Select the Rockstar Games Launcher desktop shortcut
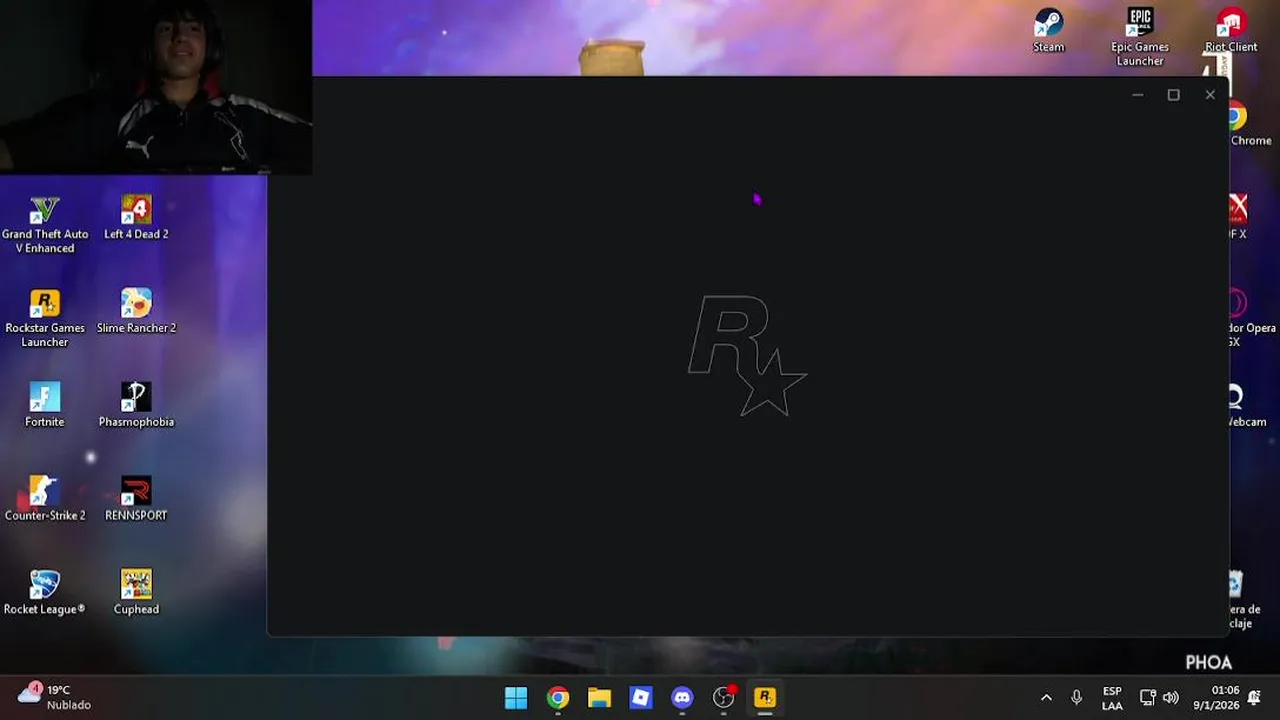The height and width of the screenshot is (720, 1280). (45, 319)
